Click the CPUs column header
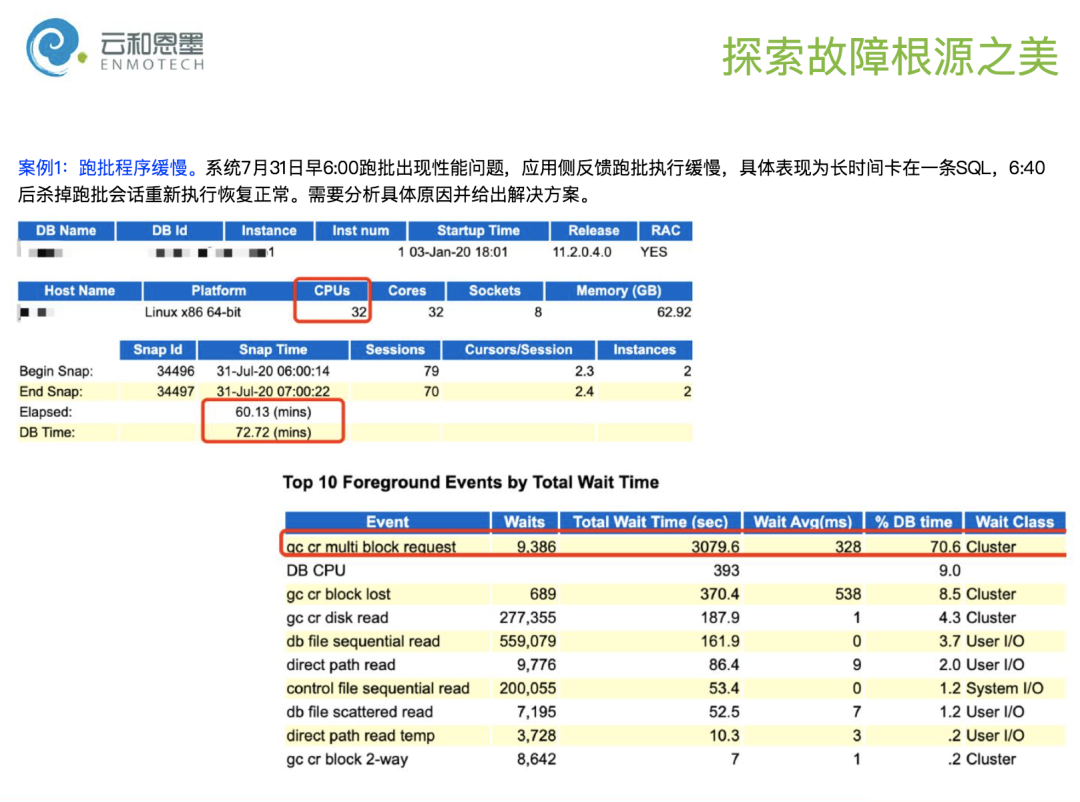This screenshot has width=1080, height=802. (x=332, y=291)
